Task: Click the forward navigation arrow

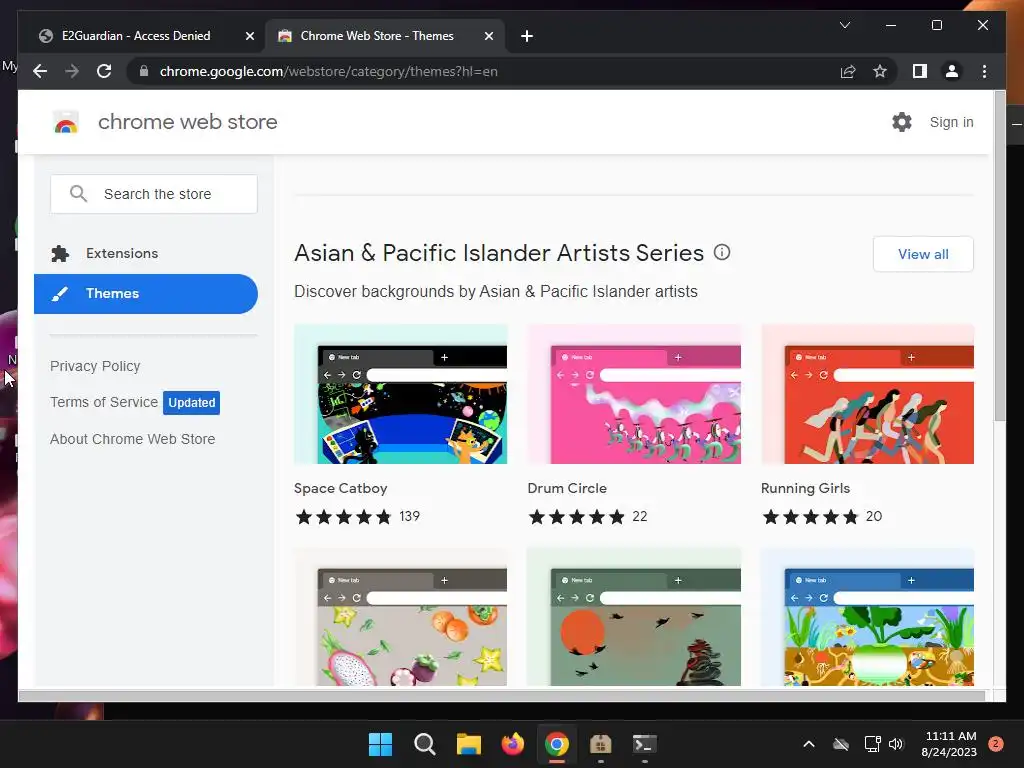Action: 72,71
